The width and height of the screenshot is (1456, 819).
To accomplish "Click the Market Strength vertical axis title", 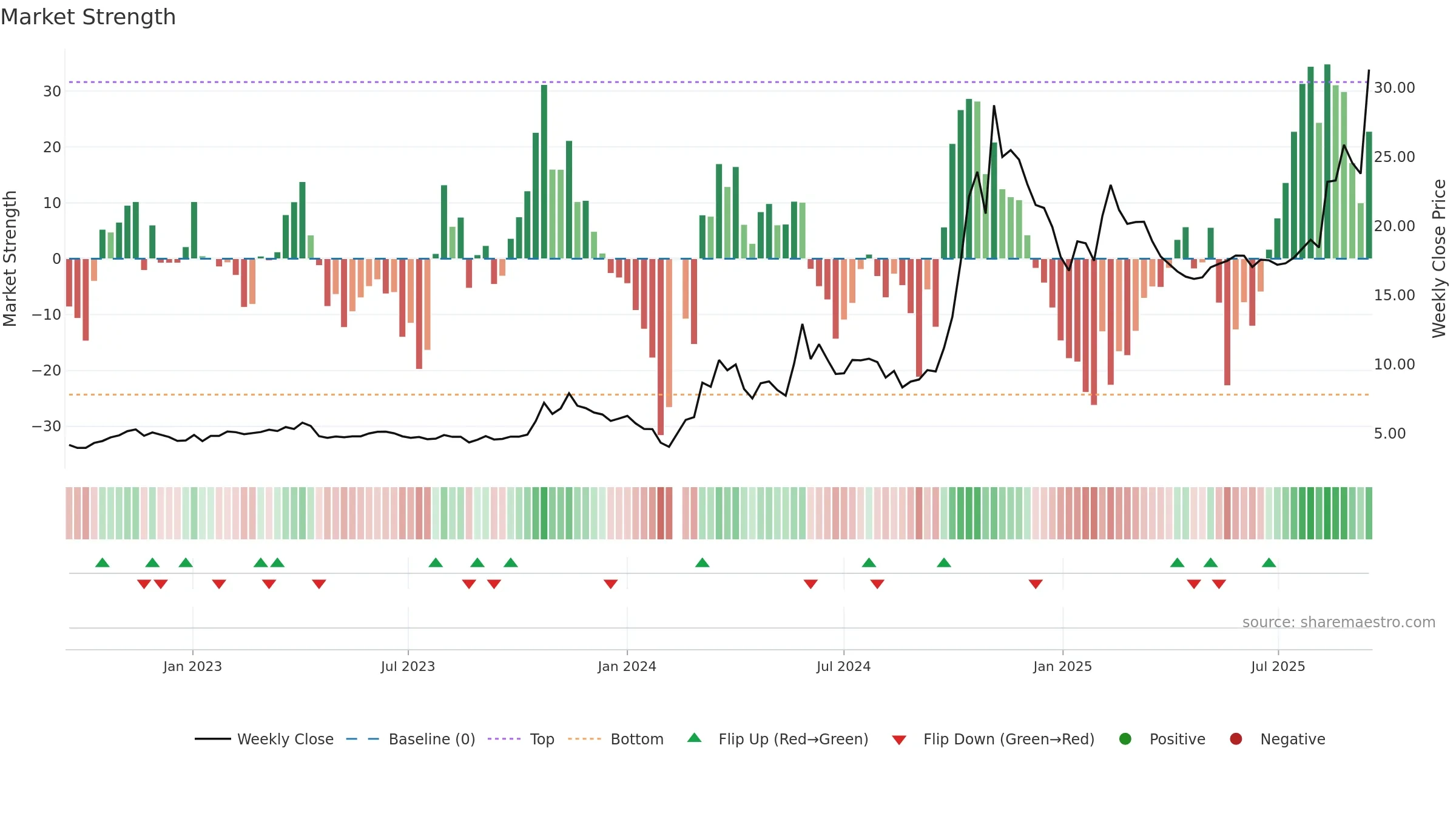I will pyautogui.click(x=10, y=258).
